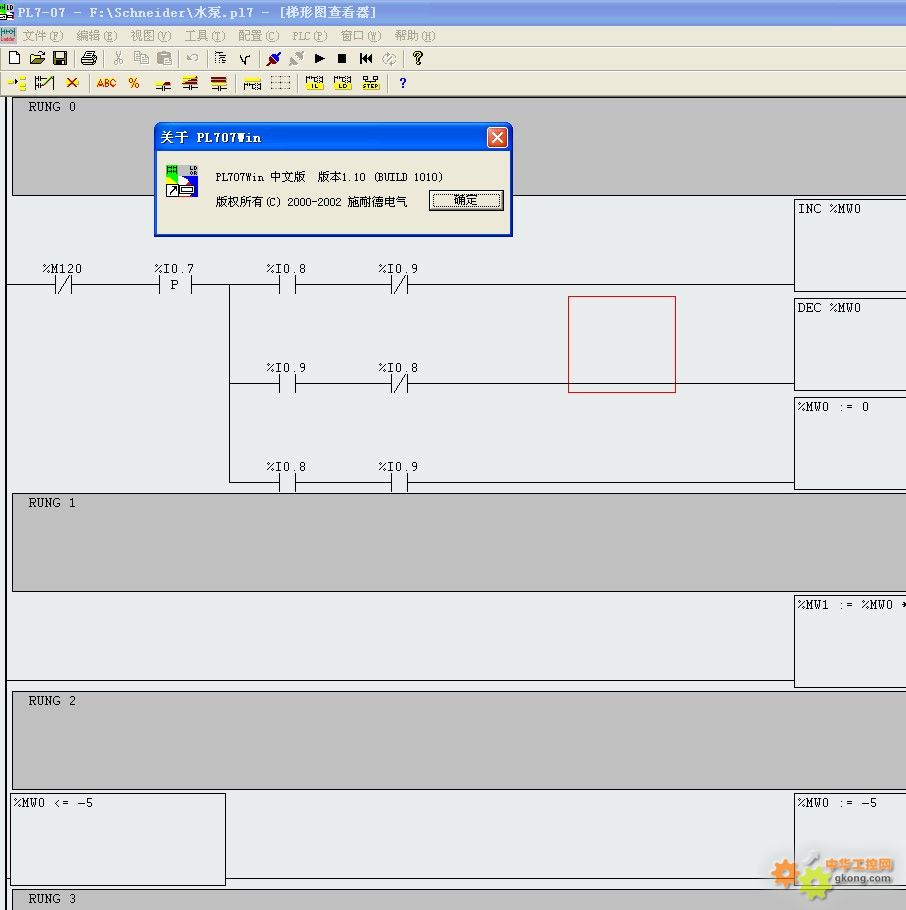Select the %MW0 <= -5 comparison block

(118, 839)
